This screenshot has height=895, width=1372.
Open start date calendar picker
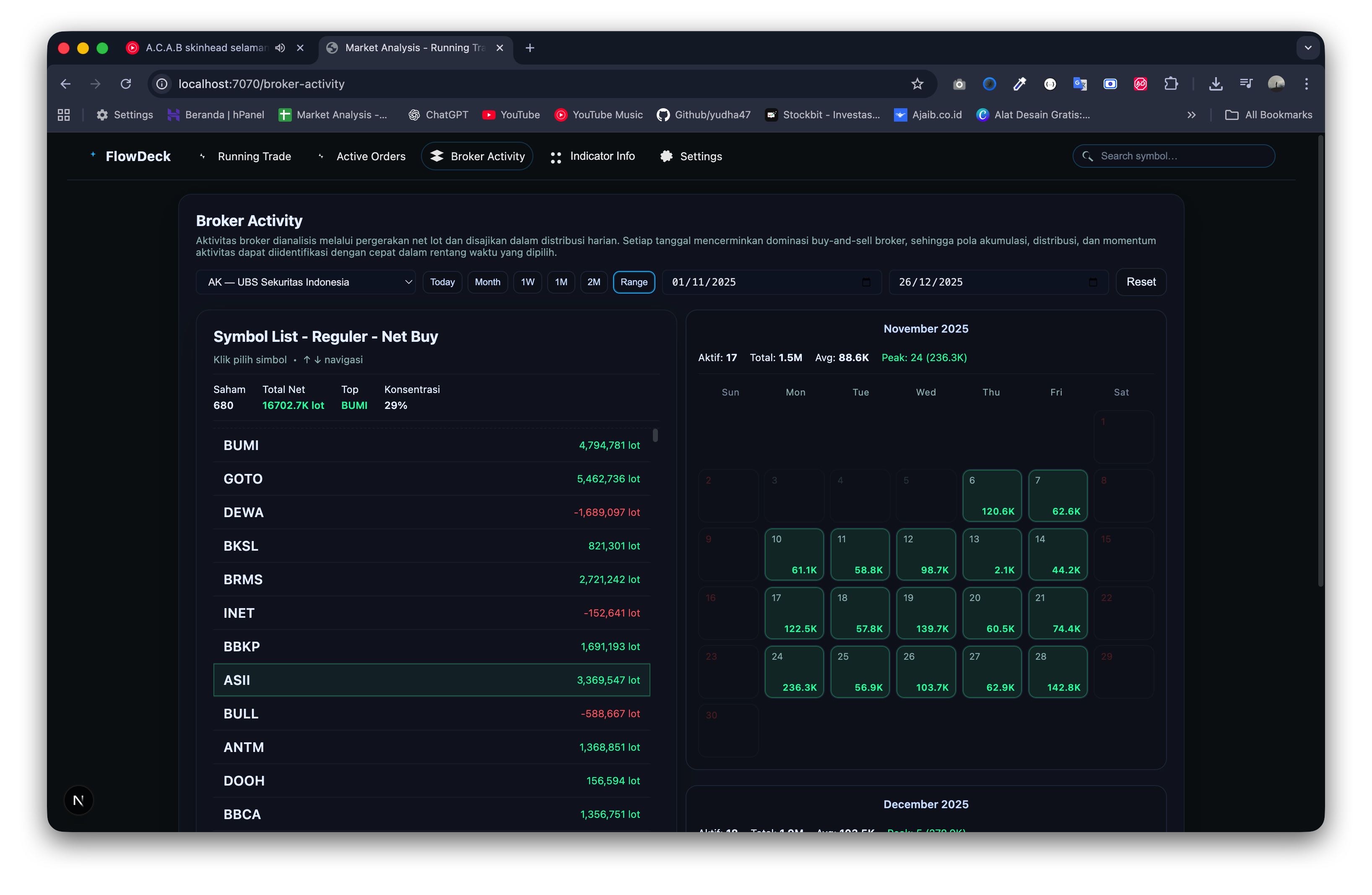click(x=866, y=282)
